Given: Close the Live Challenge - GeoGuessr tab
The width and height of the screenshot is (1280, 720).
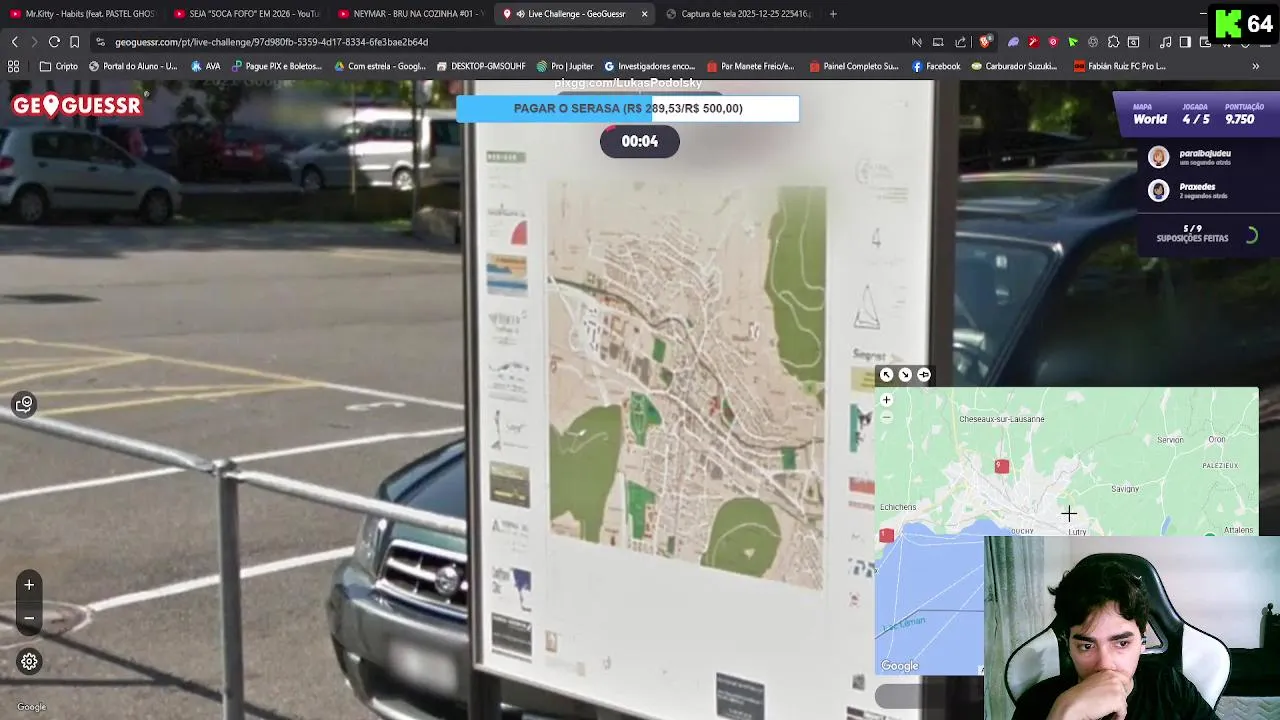Looking at the screenshot, I should [x=644, y=14].
